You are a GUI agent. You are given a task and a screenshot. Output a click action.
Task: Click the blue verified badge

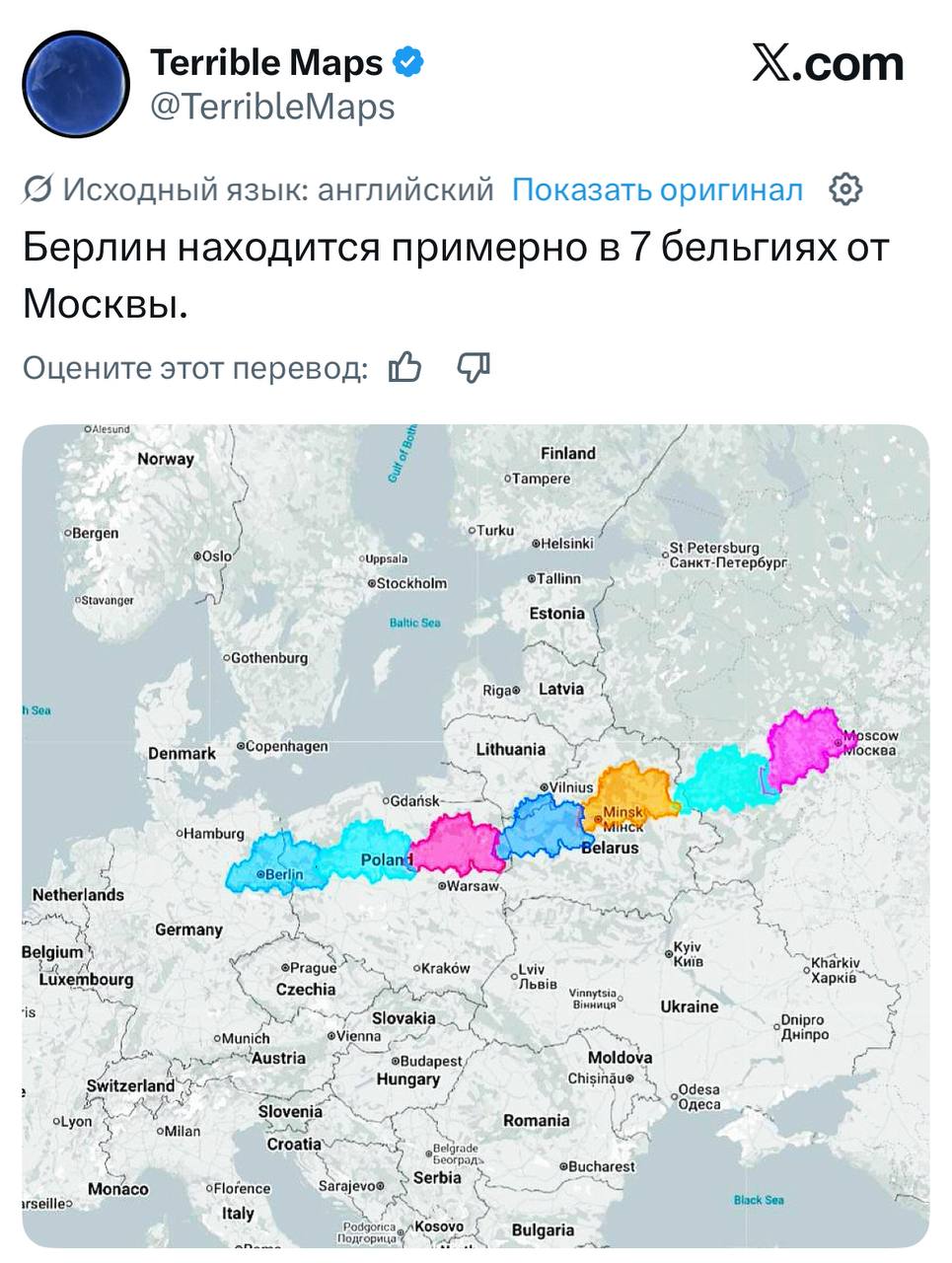408,62
